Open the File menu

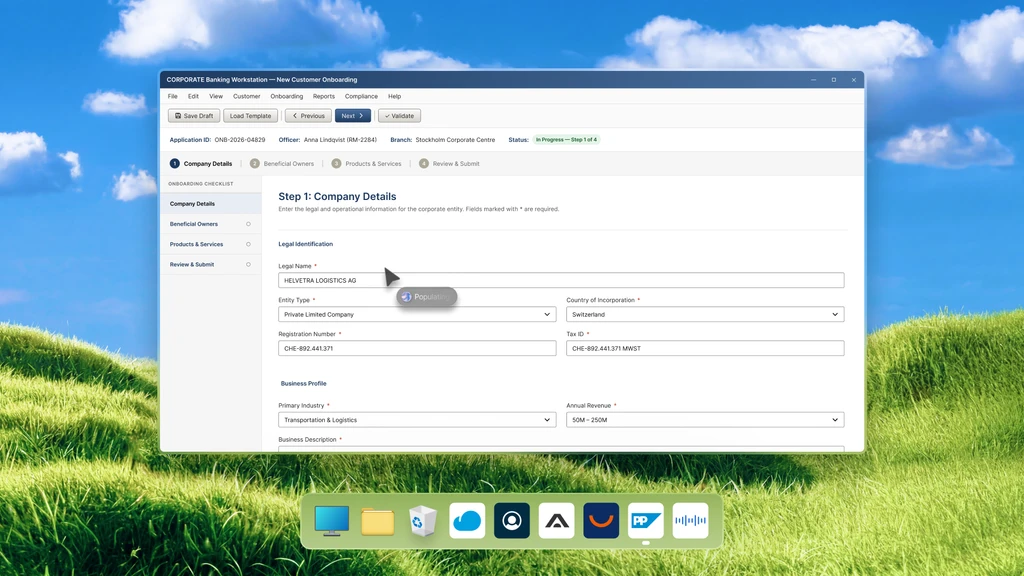tap(172, 96)
